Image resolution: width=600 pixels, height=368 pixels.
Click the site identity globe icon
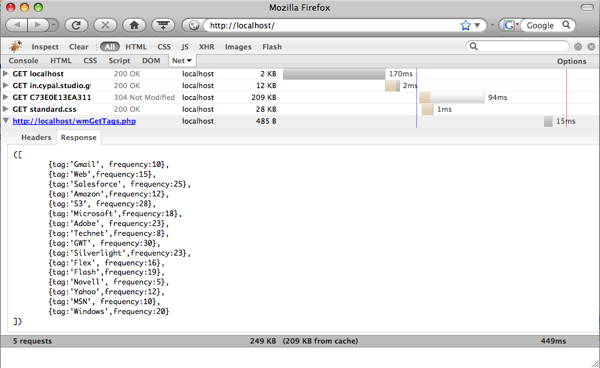(x=194, y=25)
